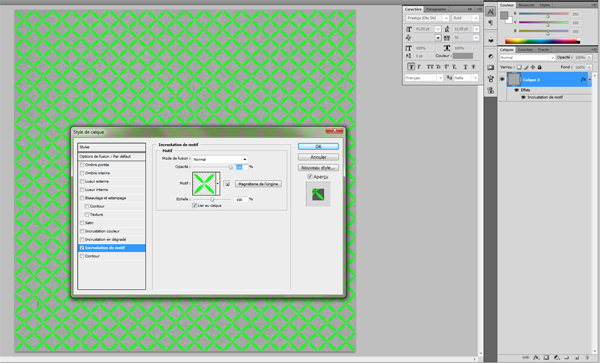The image size is (600, 363).
Task: Uncheck the Aperçu preview checkbox
Action: [310, 177]
